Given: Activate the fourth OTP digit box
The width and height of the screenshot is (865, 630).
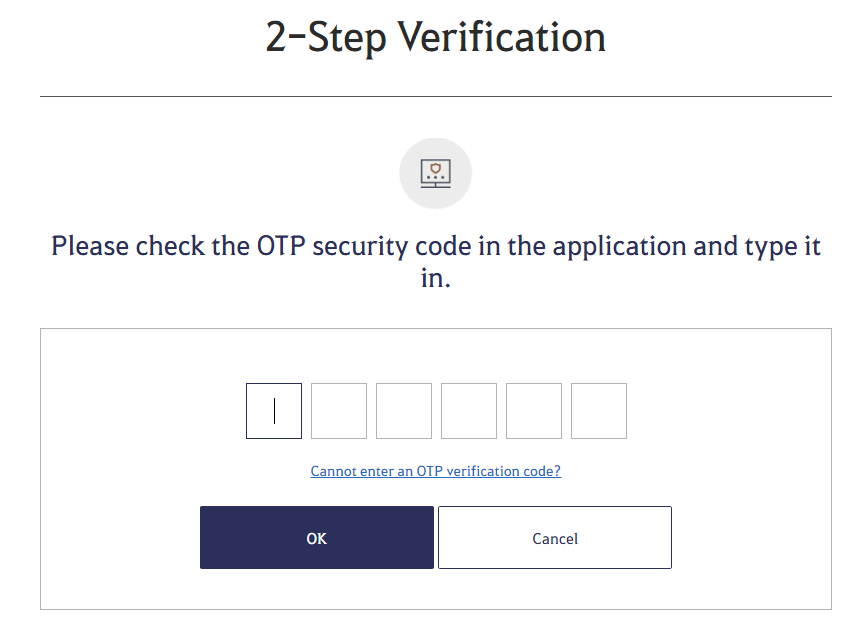Looking at the screenshot, I should (x=469, y=411).
